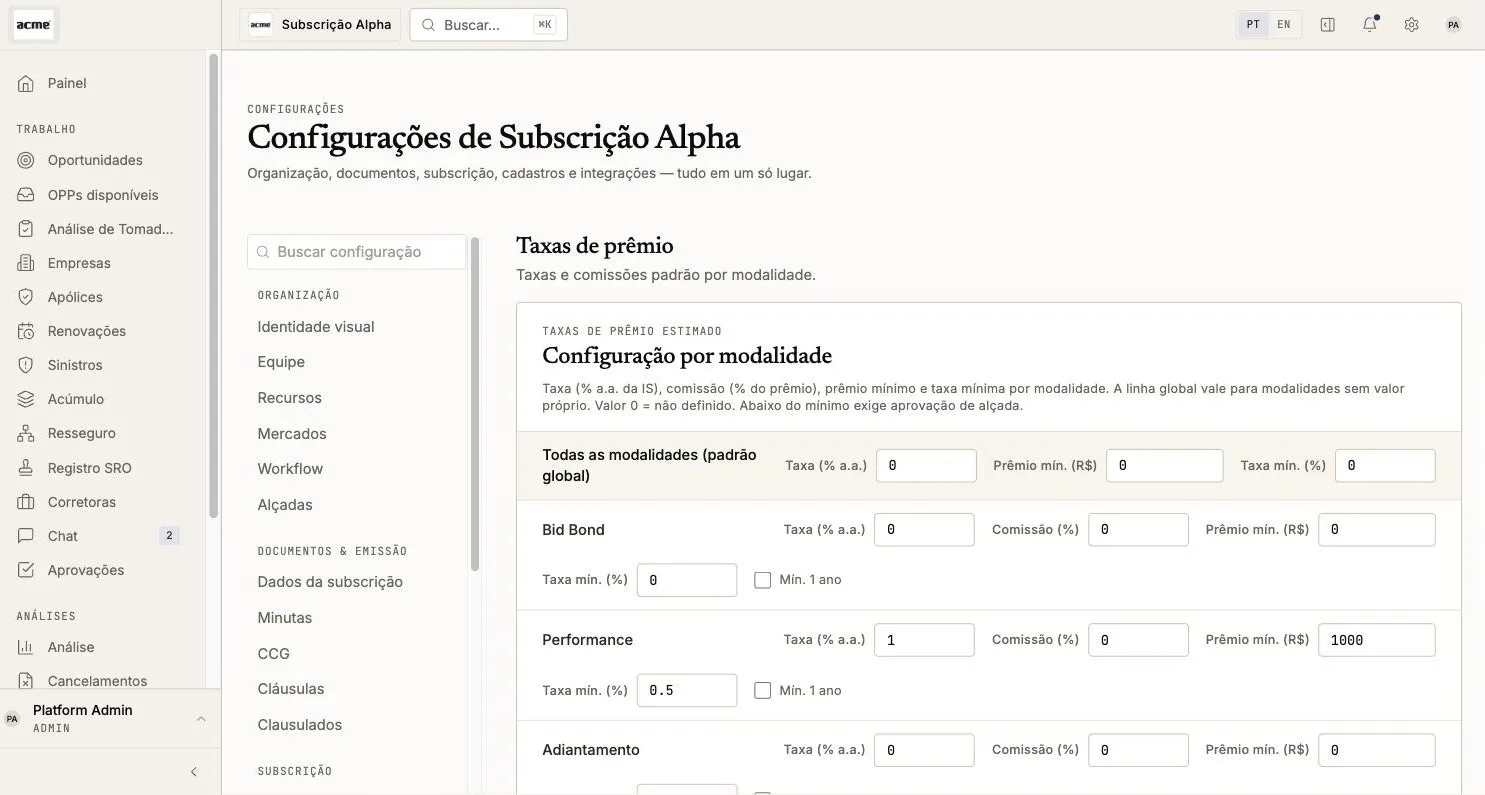Go to Minutas settings
The image size is (1485, 795).
coord(285,618)
